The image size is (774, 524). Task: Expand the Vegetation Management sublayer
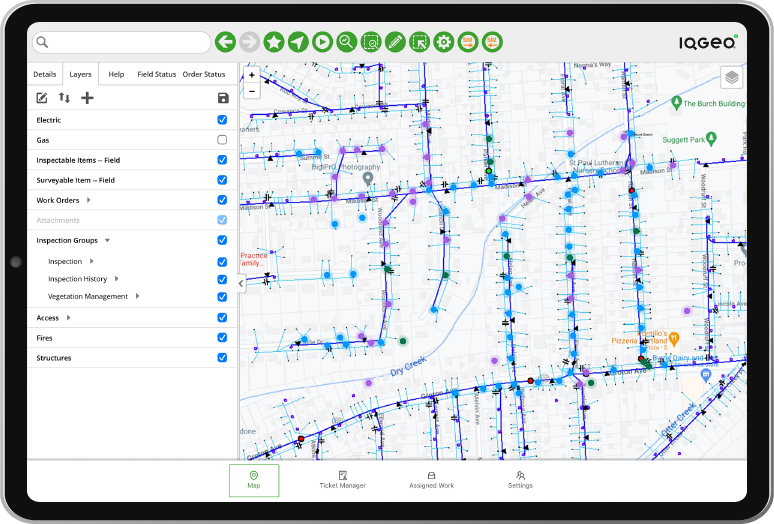click(137, 296)
